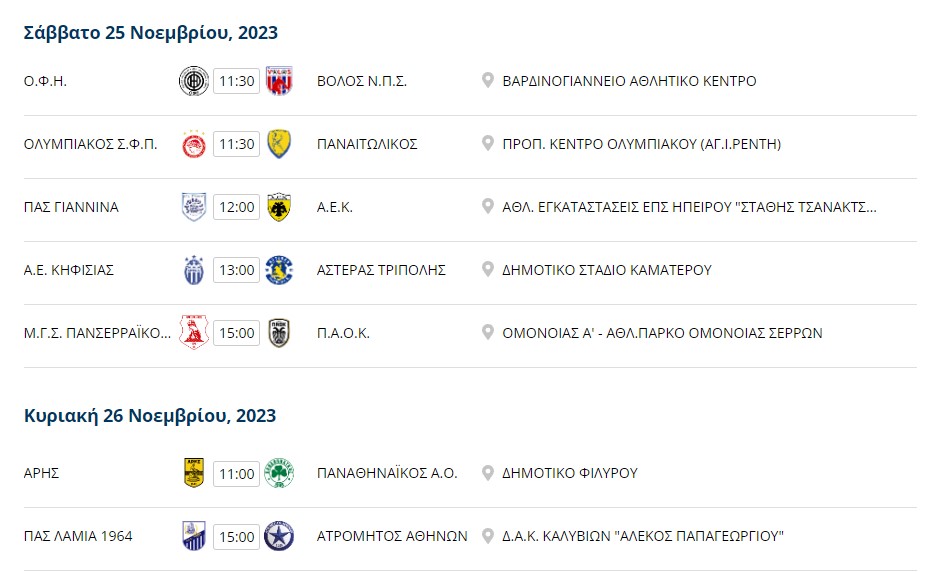This screenshot has width=942, height=572.
Task: Select the ΑΡΗΣ yellow crest
Action: (193, 473)
